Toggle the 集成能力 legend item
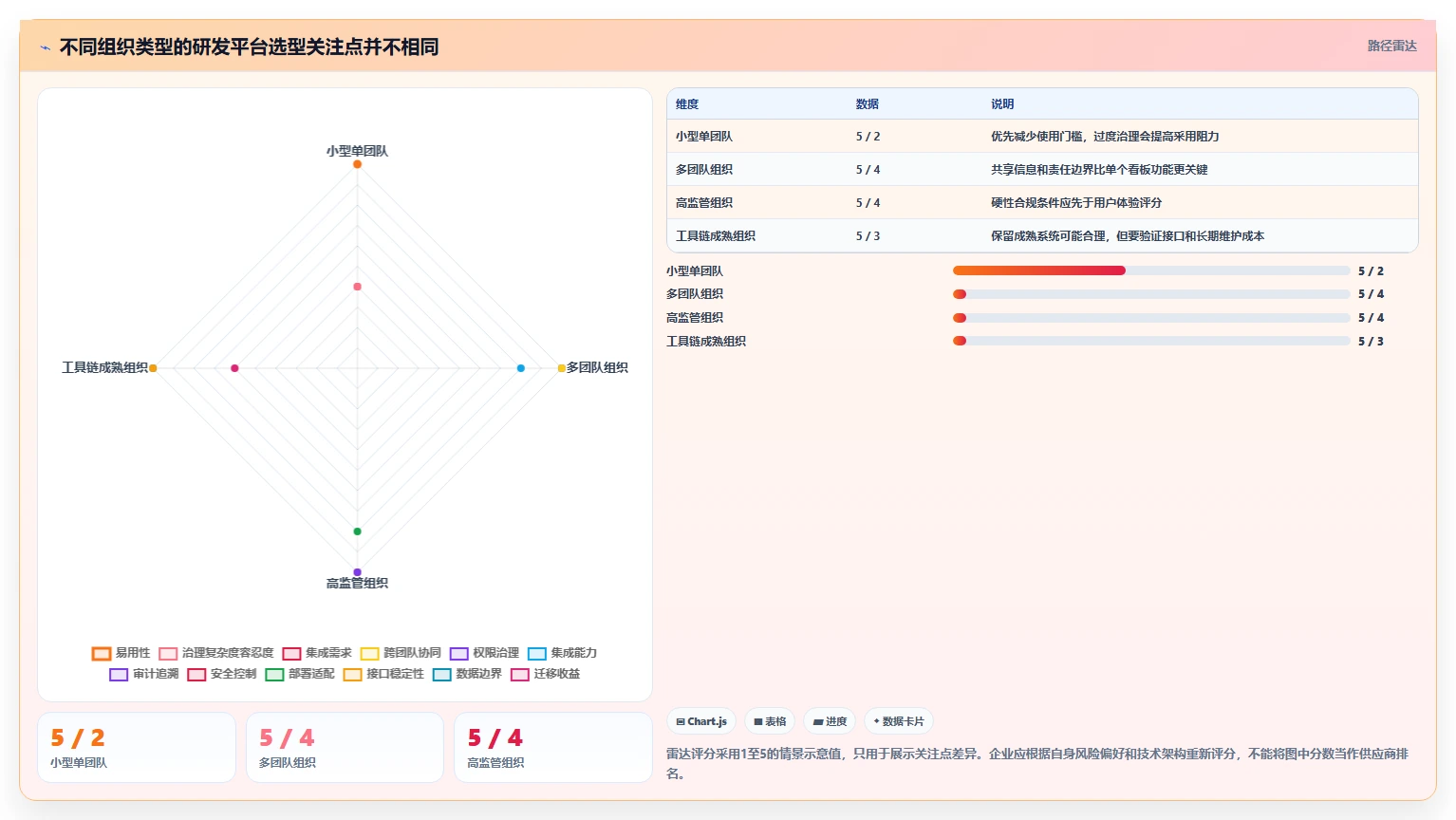Screen dimensions: 1456x820 point(562,653)
